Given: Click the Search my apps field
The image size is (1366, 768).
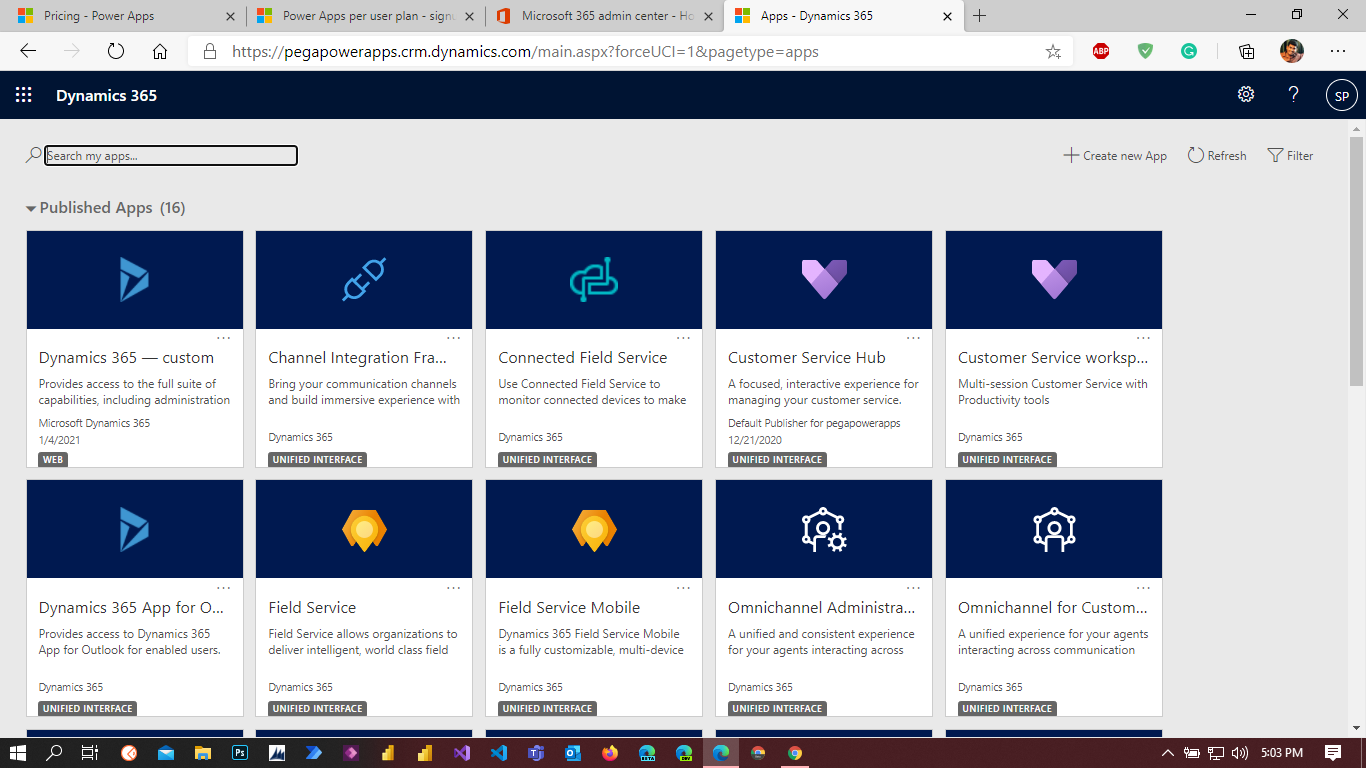Looking at the screenshot, I should (171, 156).
